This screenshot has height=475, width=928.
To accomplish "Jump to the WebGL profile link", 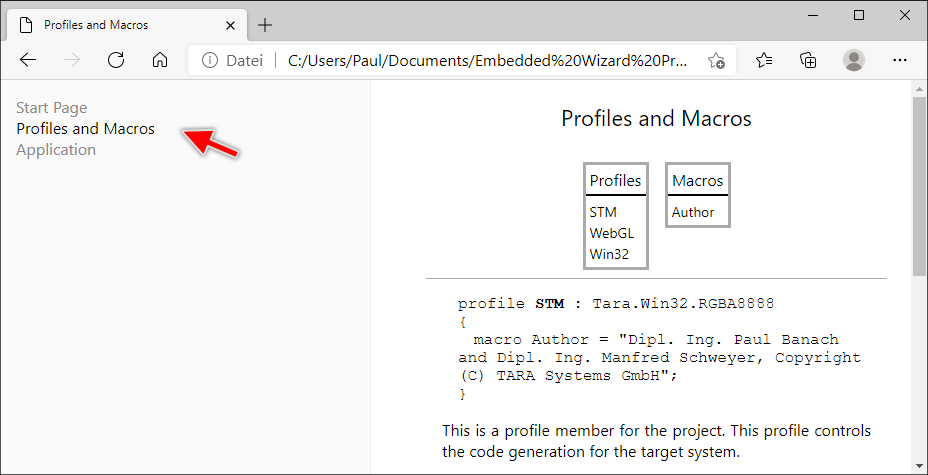I will [612, 233].
